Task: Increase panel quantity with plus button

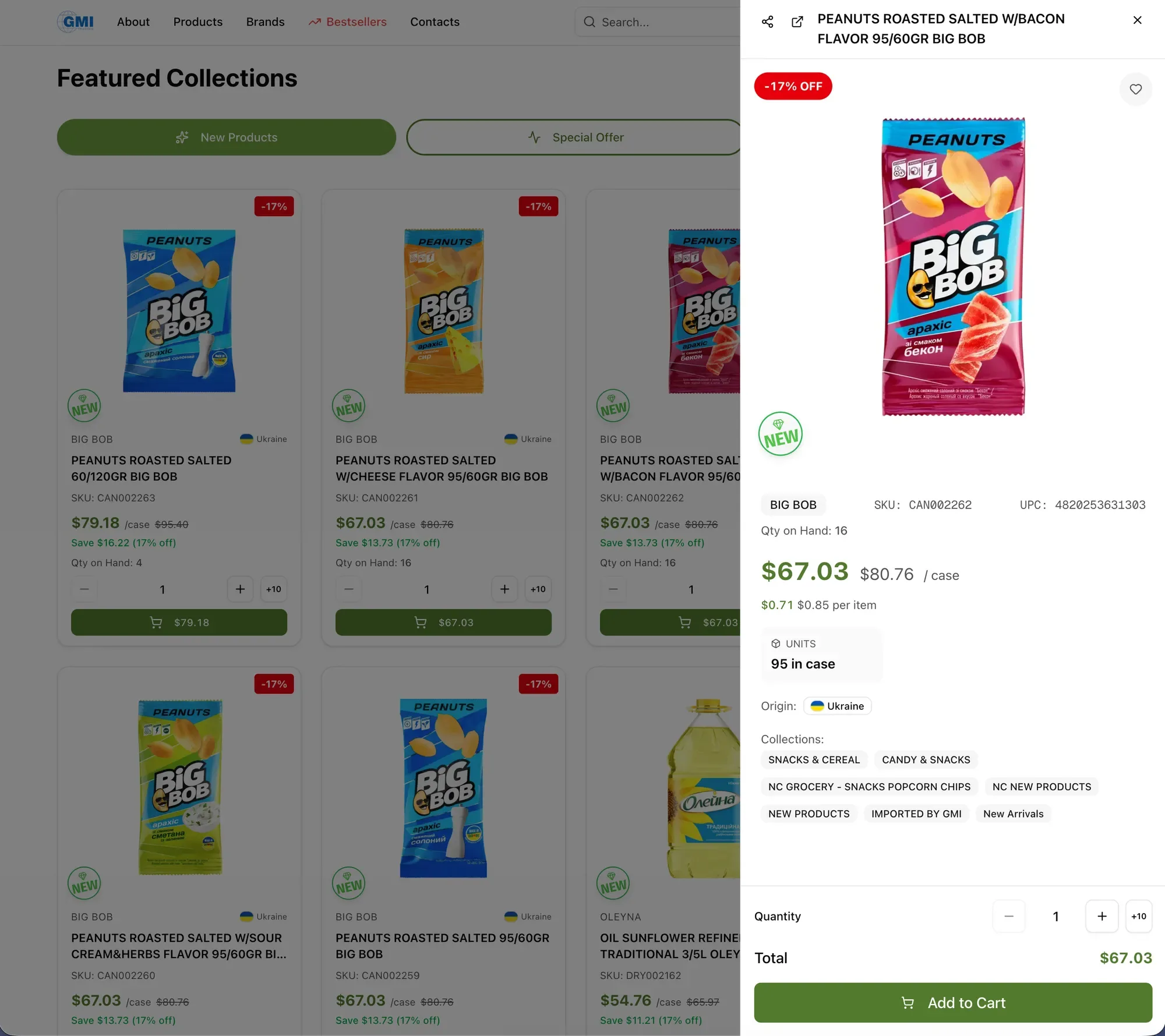Action: click(x=1101, y=915)
